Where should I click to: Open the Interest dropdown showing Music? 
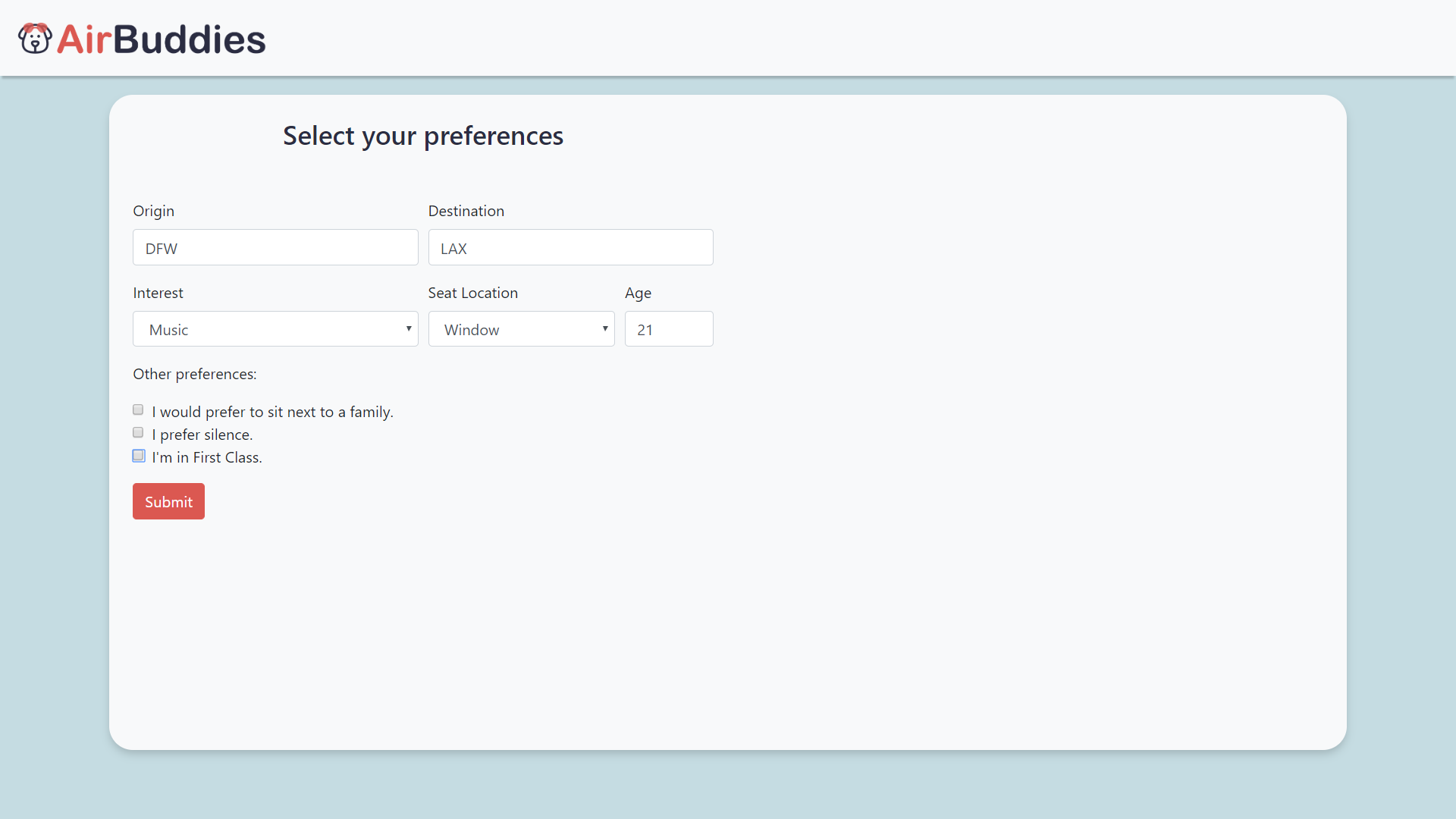(275, 329)
